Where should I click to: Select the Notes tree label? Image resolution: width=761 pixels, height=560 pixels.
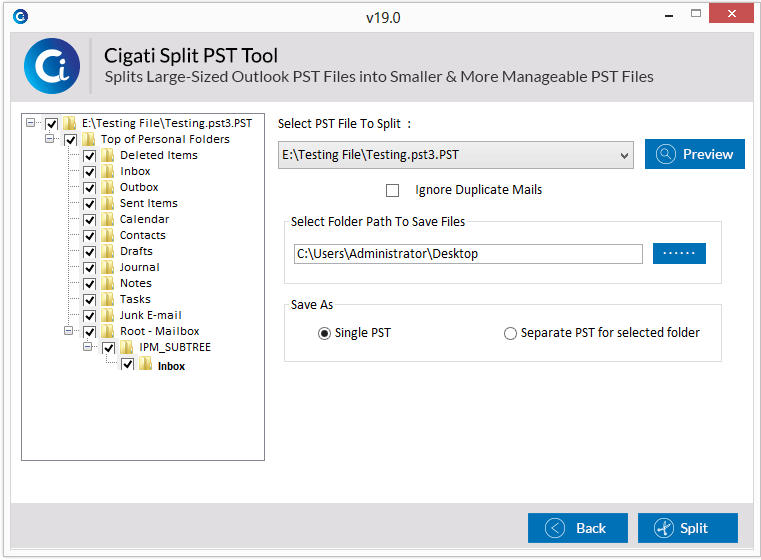[x=136, y=283]
